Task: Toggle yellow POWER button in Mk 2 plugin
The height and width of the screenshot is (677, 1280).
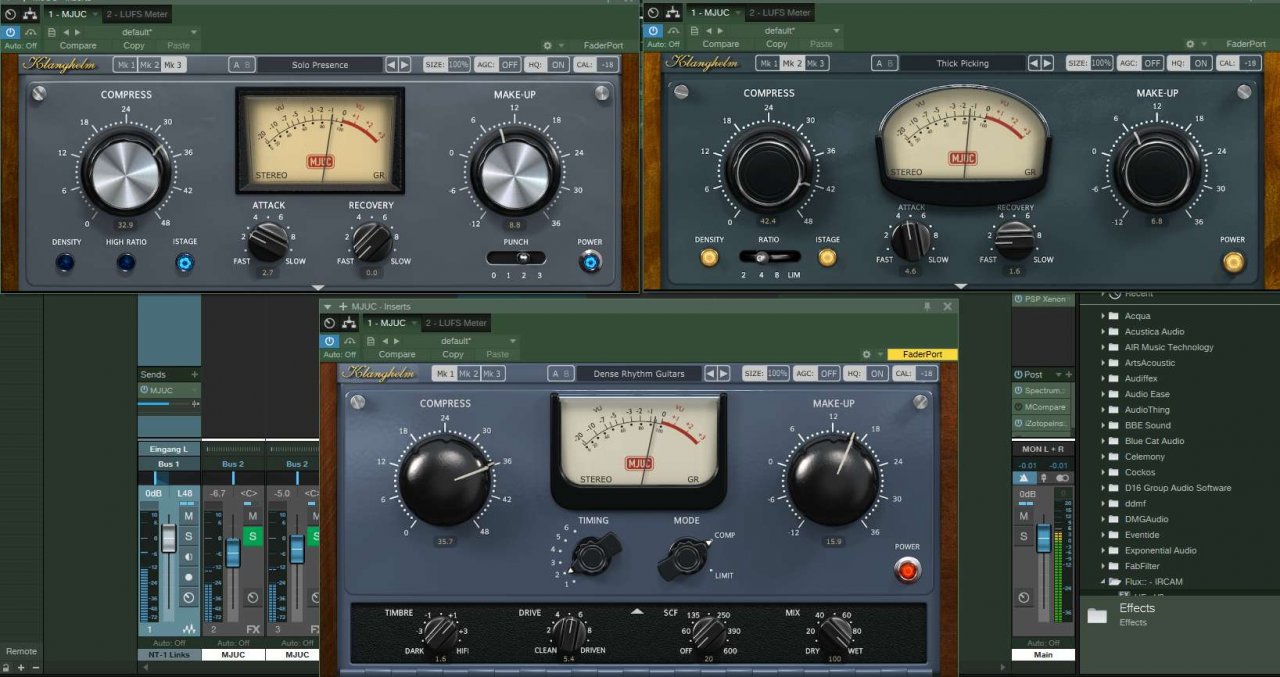Action: [1233, 262]
